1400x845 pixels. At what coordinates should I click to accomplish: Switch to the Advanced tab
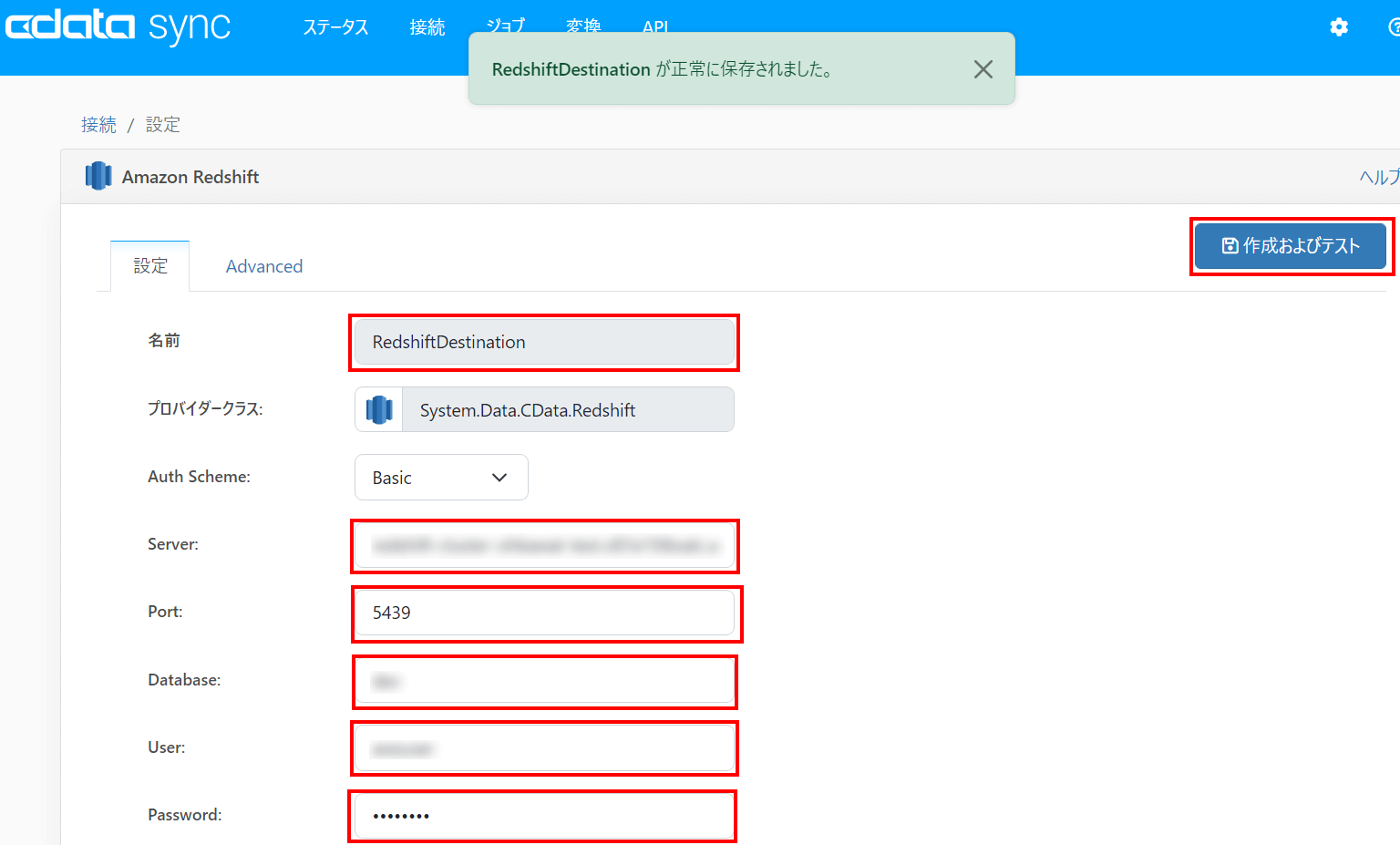(263, 265)
